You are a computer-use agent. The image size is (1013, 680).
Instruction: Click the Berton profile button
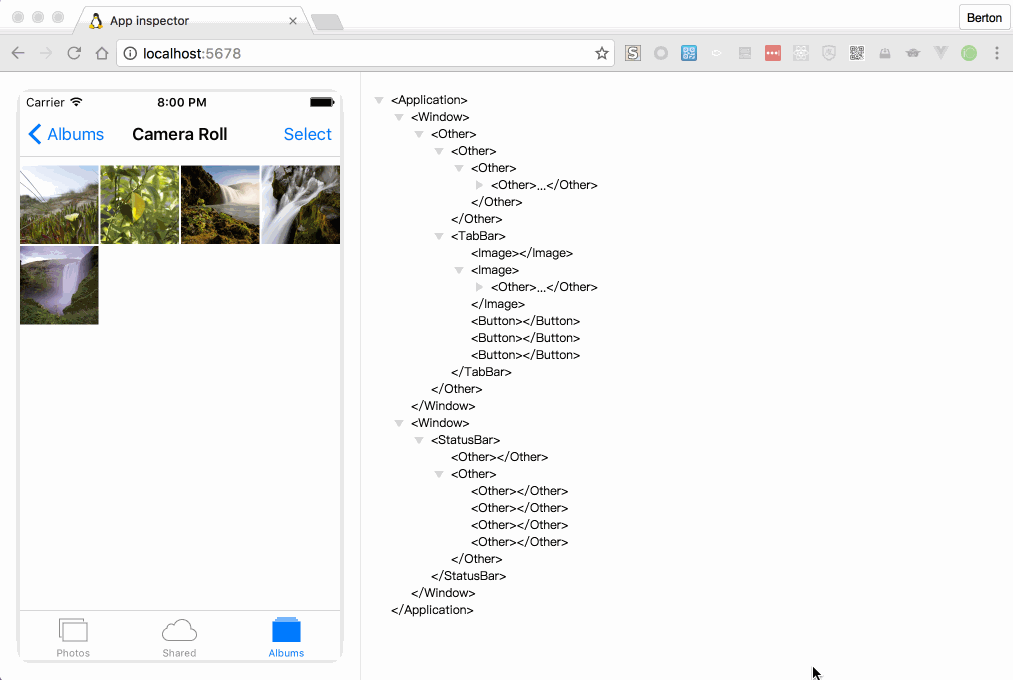983,18
